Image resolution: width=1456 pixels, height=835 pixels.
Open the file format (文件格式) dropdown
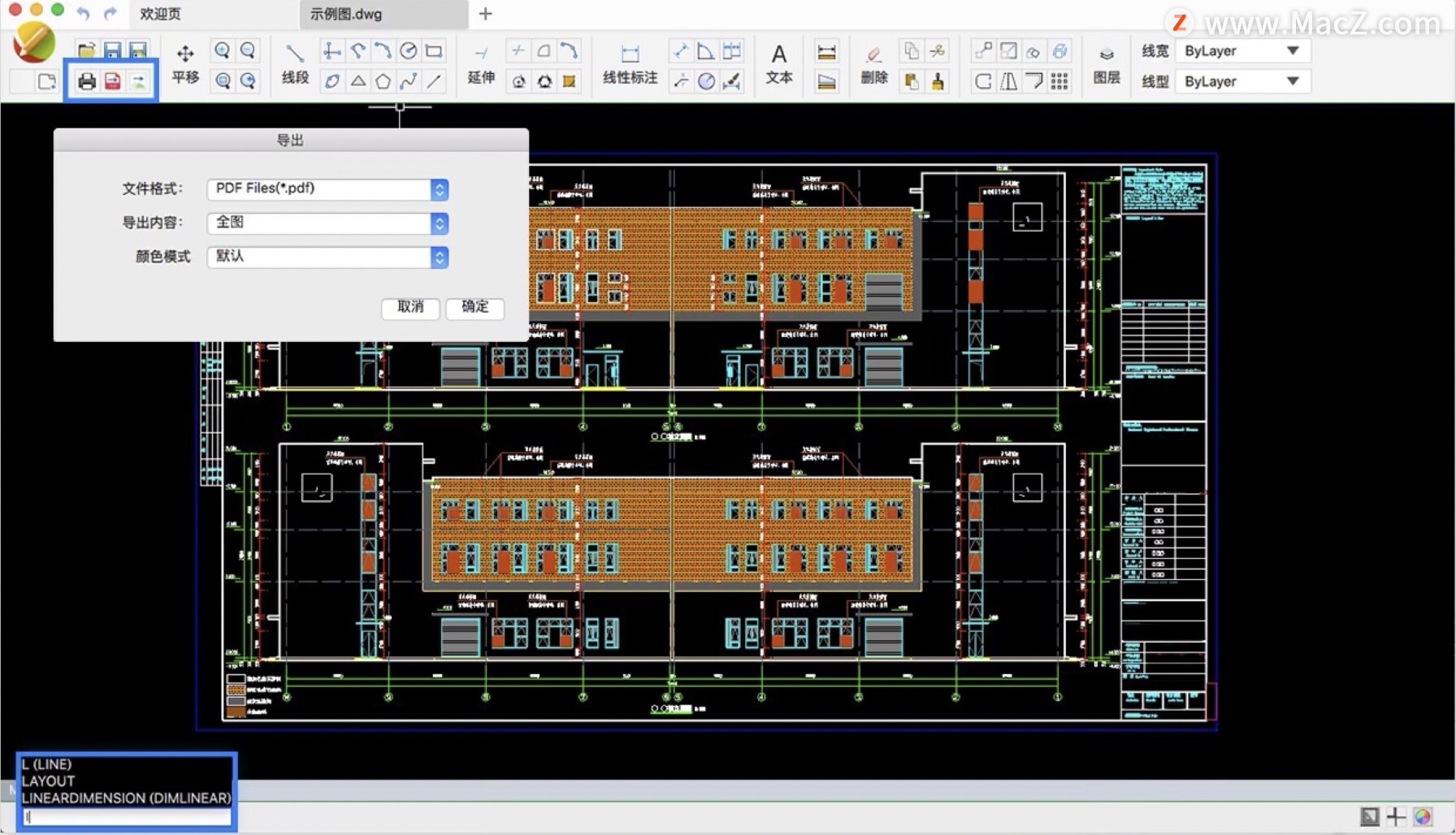(x=327, y=189)
